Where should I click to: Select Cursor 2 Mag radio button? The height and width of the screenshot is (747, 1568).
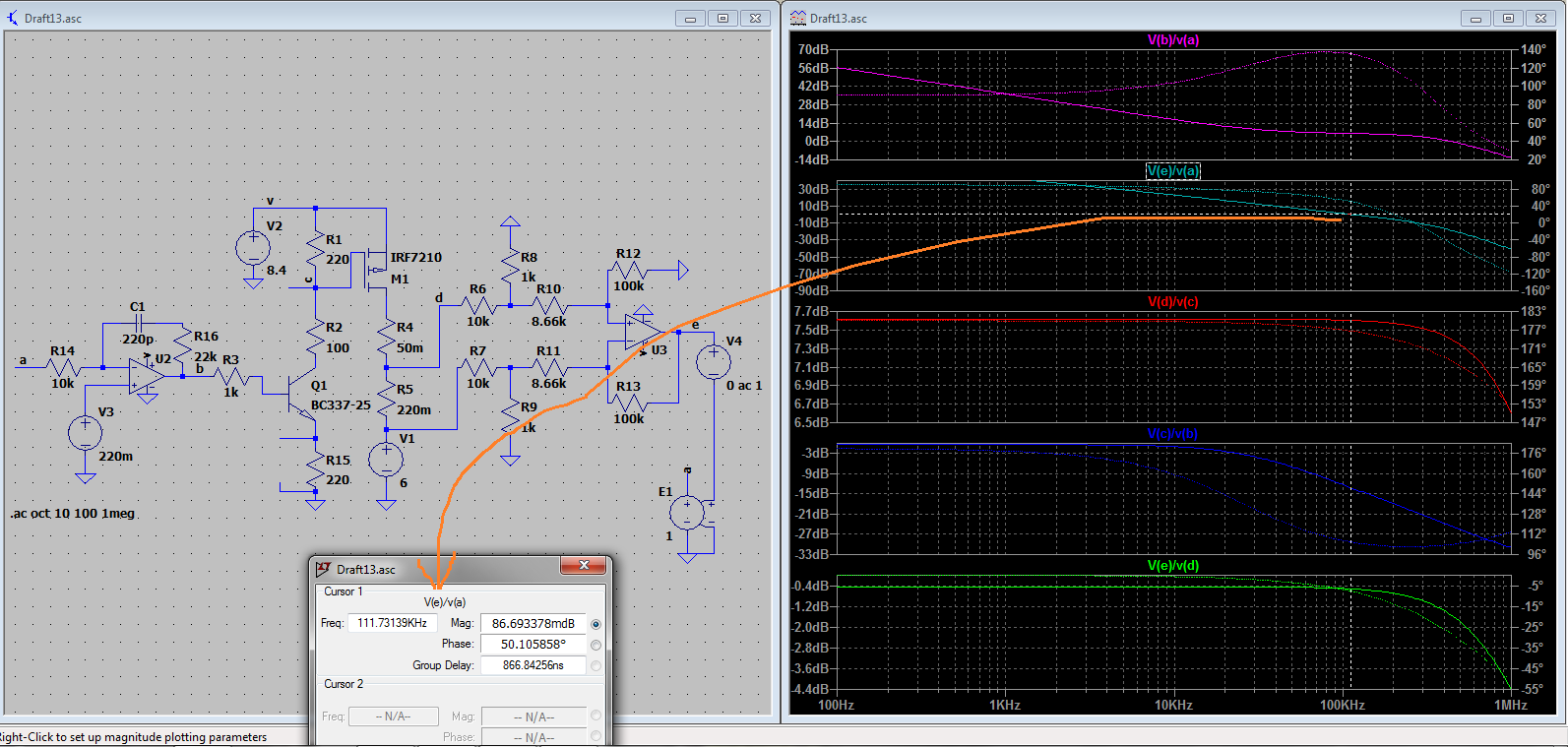596,716
